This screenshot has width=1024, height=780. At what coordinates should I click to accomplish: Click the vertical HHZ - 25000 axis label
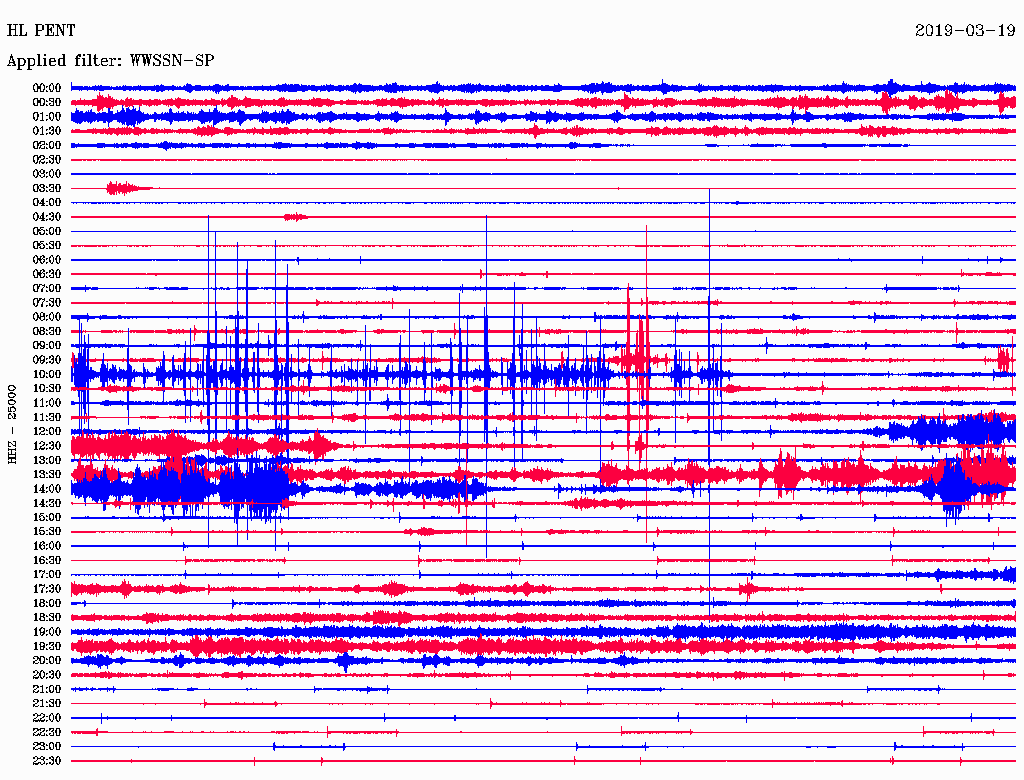12,424
